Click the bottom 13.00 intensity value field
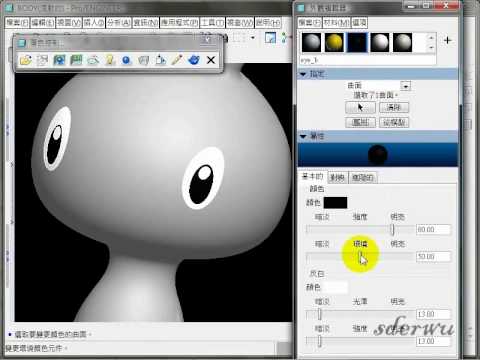The image size is (480, 360). pos(433,341)
